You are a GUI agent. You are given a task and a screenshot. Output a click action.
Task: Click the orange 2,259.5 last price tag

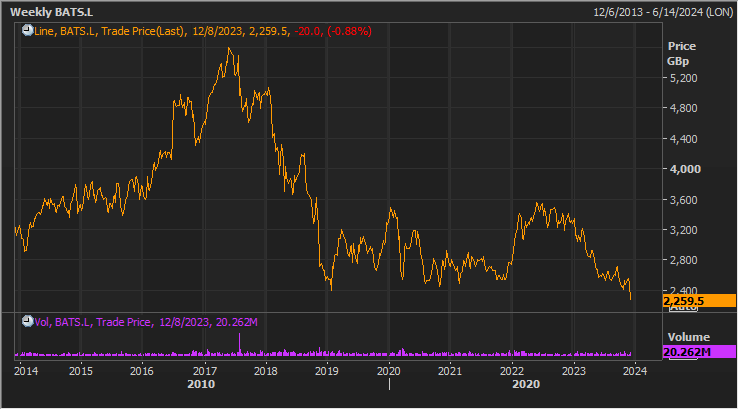coord(699,301)
